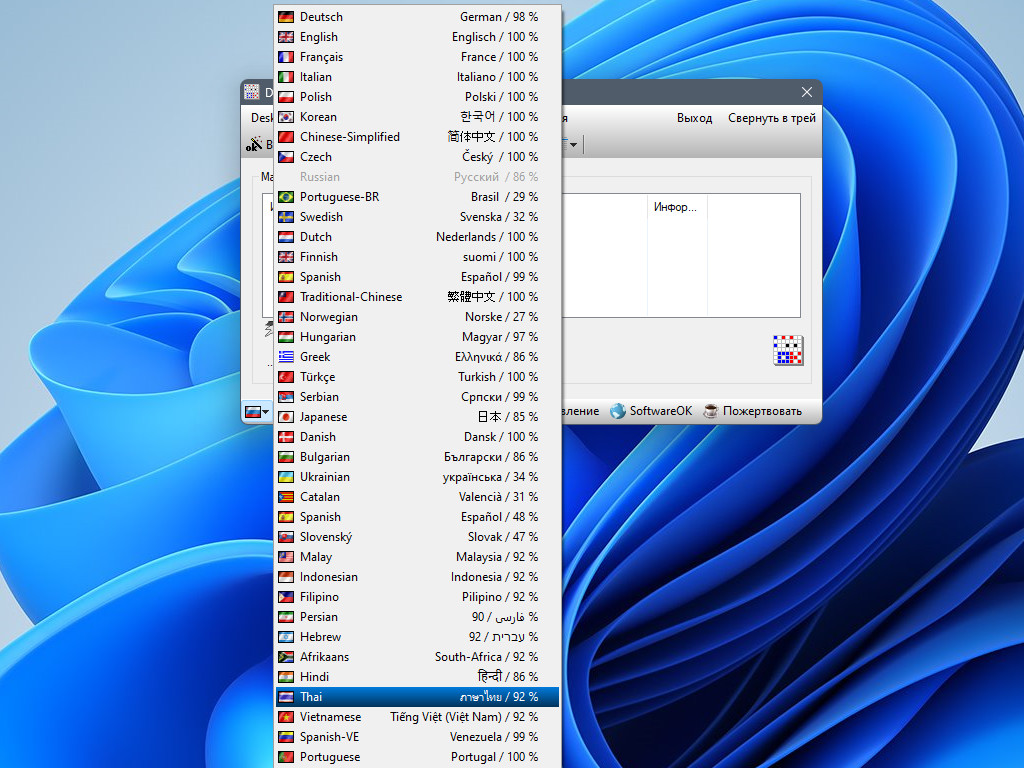Click the South African flag for Afrikaans
Image resolution: width=1024 pixels, height=768 pixels.
pyautogui.click(x=285, y=657)
